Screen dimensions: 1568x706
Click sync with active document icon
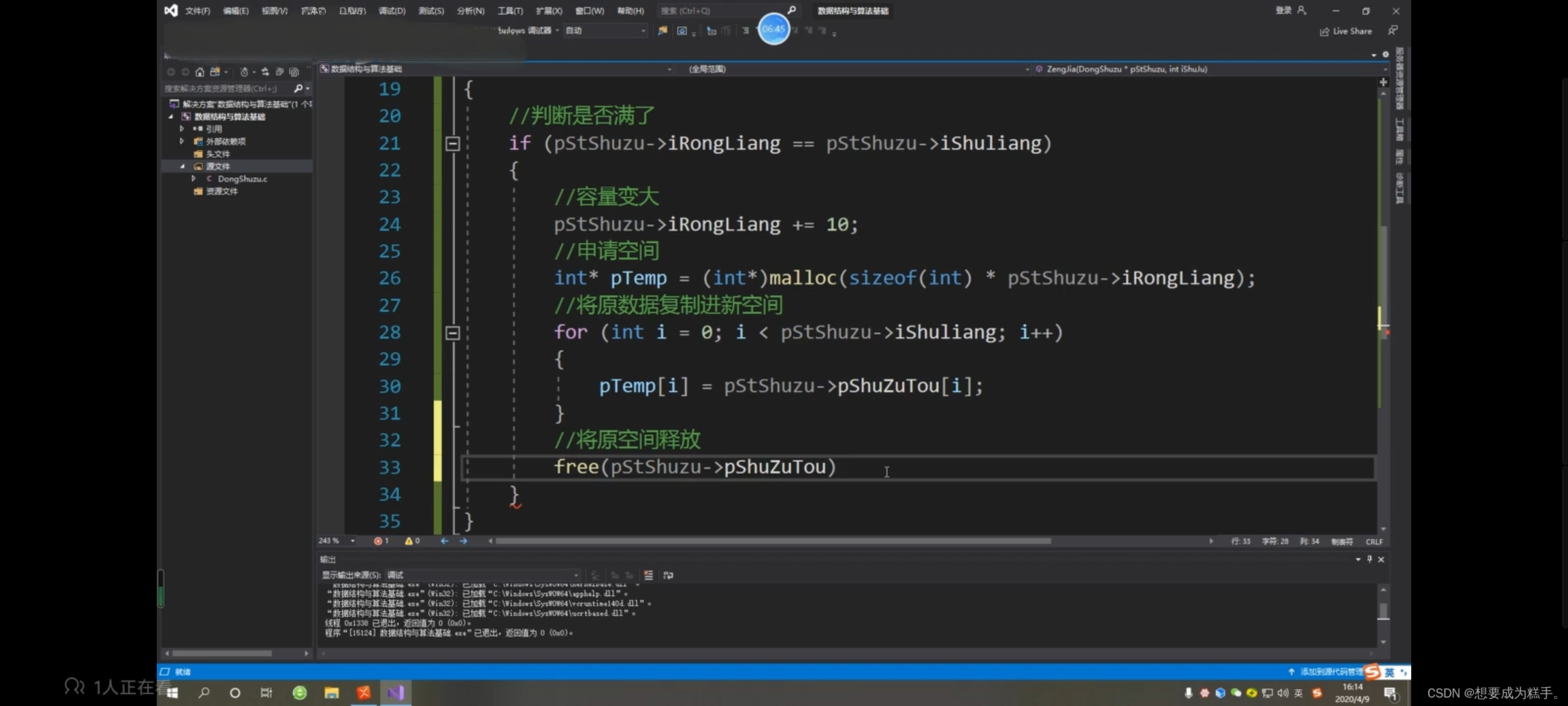click(265, 72)
